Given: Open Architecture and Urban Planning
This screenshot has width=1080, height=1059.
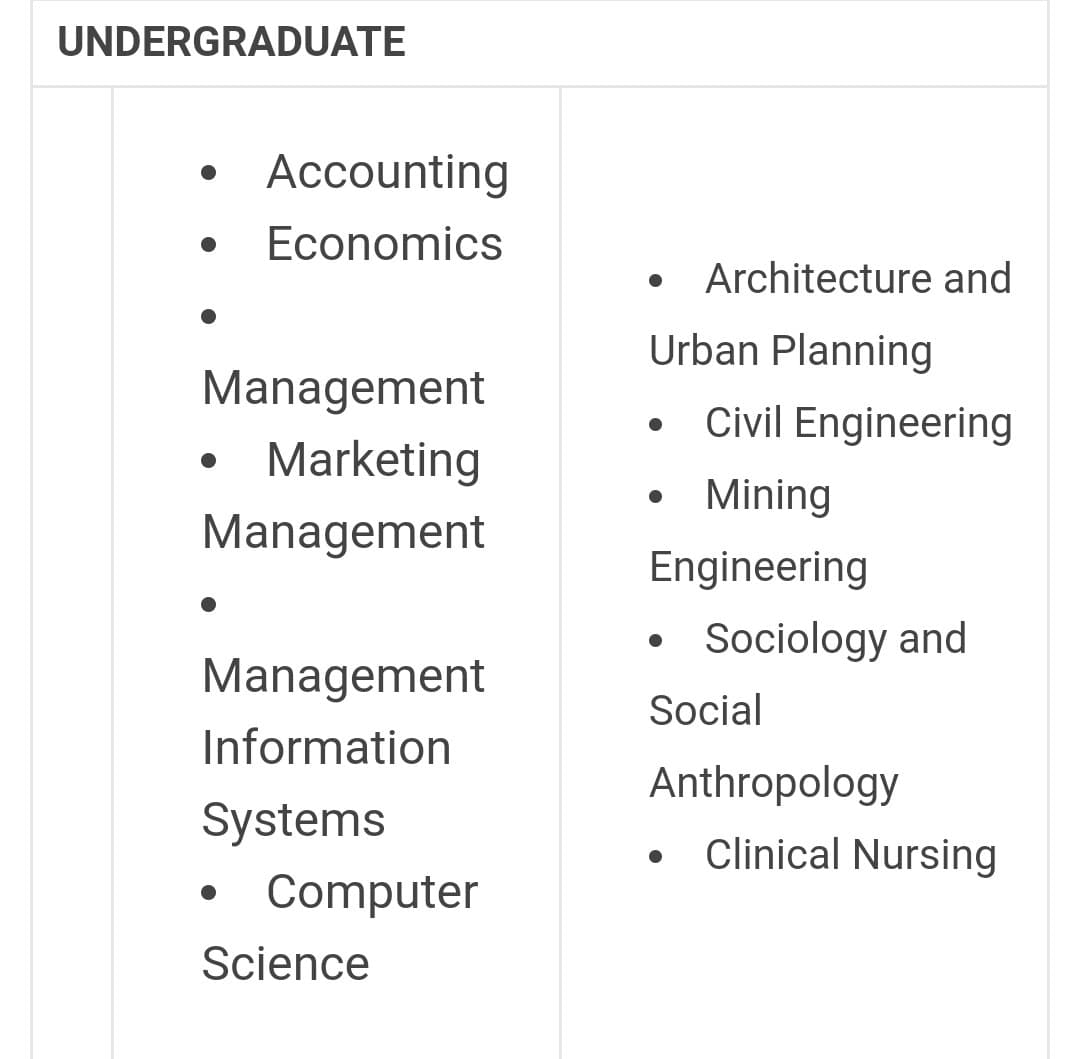Looking at the screenshot, I should click(x=830, y=315).
